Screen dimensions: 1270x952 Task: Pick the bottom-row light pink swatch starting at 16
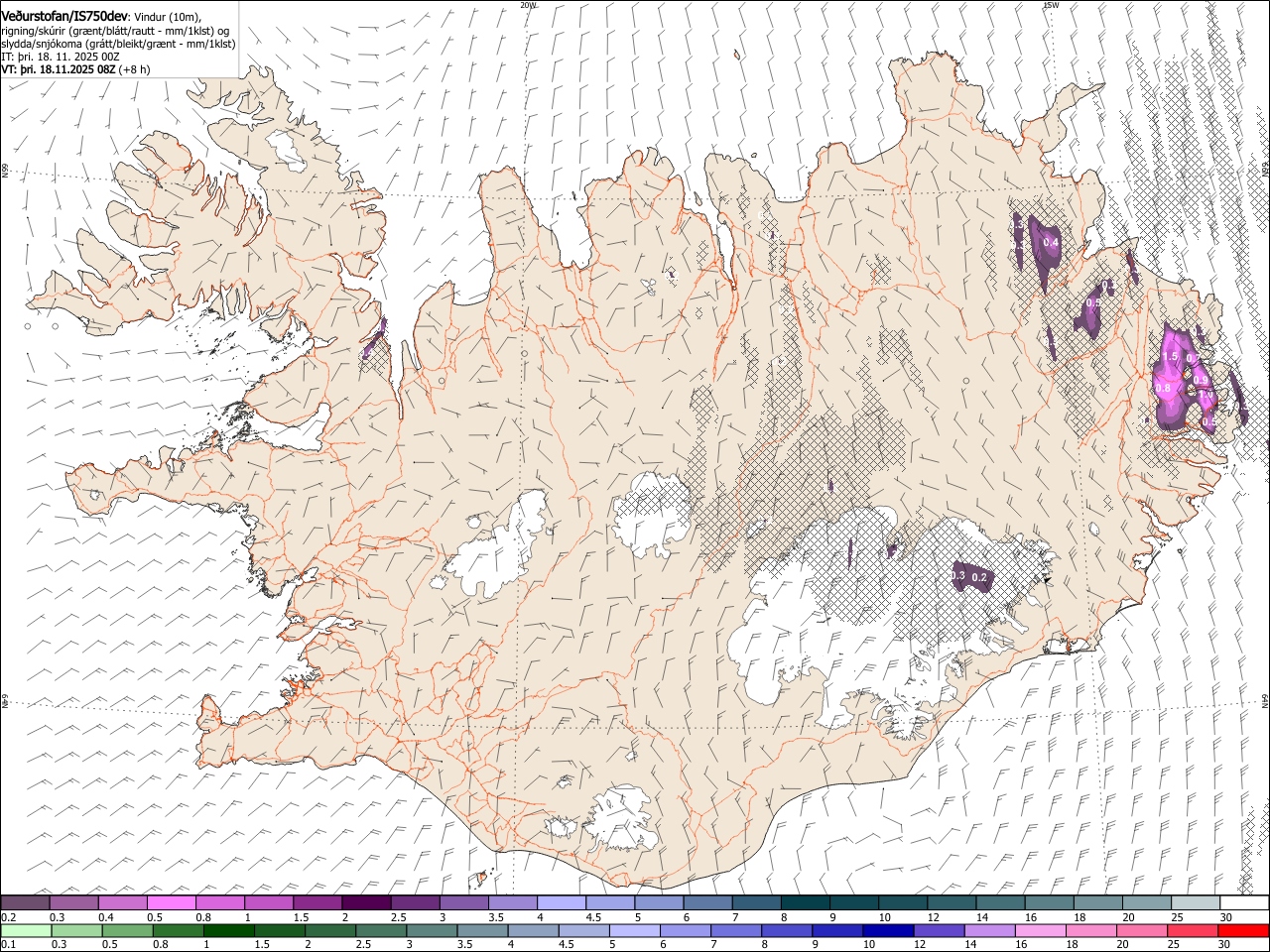click(x=1040, y=930)
